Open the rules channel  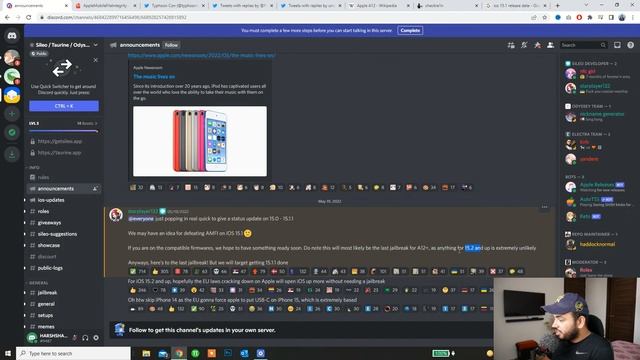(63, 177)
